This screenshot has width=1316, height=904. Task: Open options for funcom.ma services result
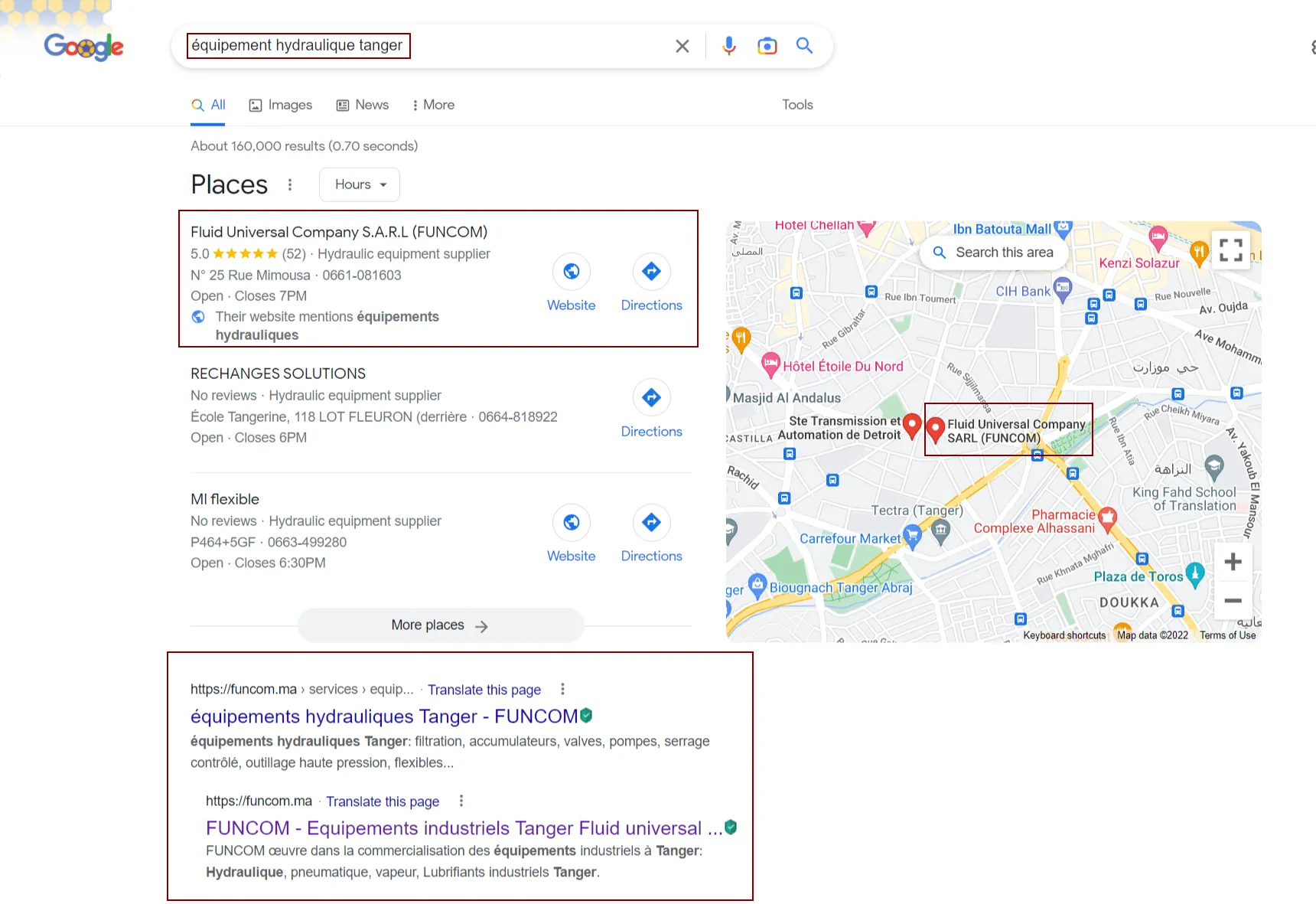click(x=562, y=689)
